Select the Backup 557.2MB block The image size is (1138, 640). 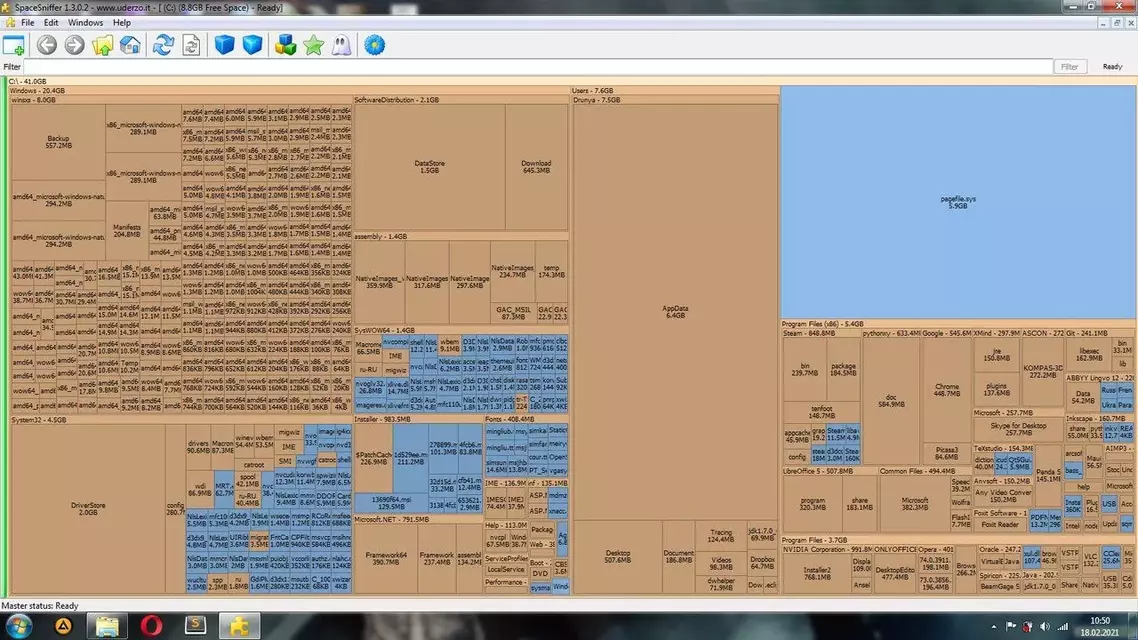coord(58,141)
